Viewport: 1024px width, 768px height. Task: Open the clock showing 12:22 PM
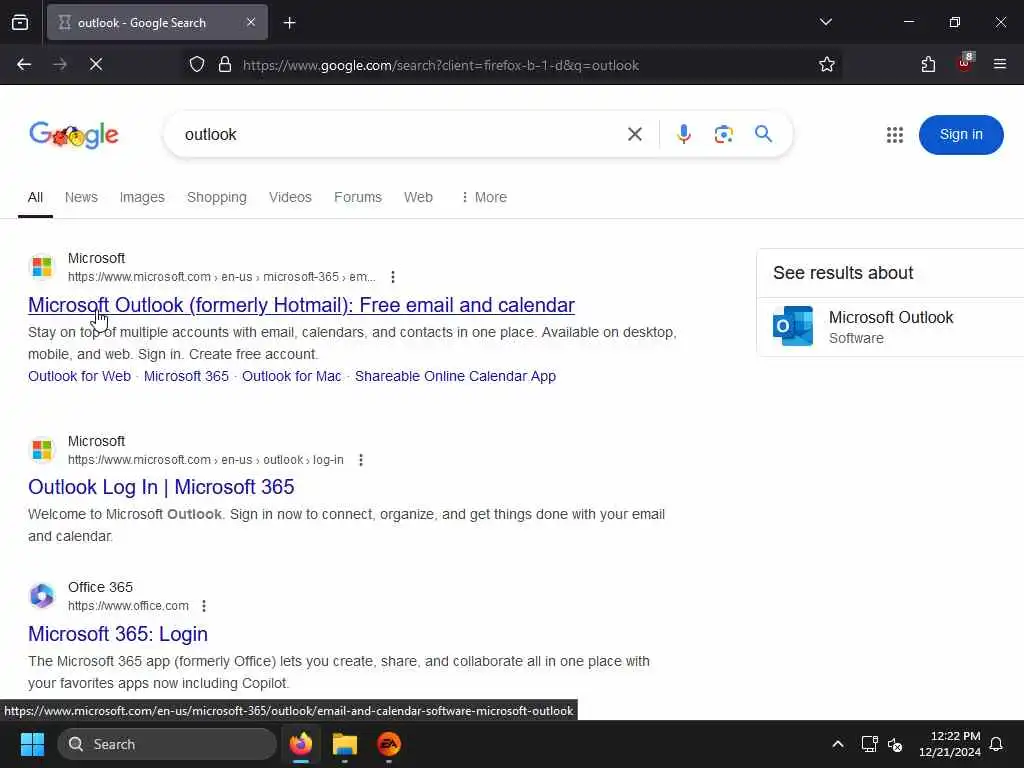pyautogui.click(x=950, y=744)
